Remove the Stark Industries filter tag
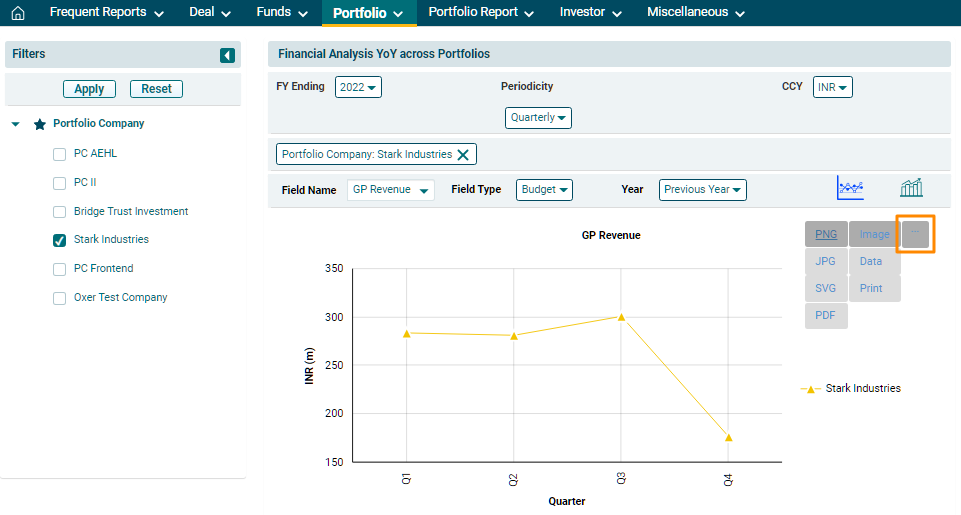This screenshot has height=515, width=961. coord(463,154)
